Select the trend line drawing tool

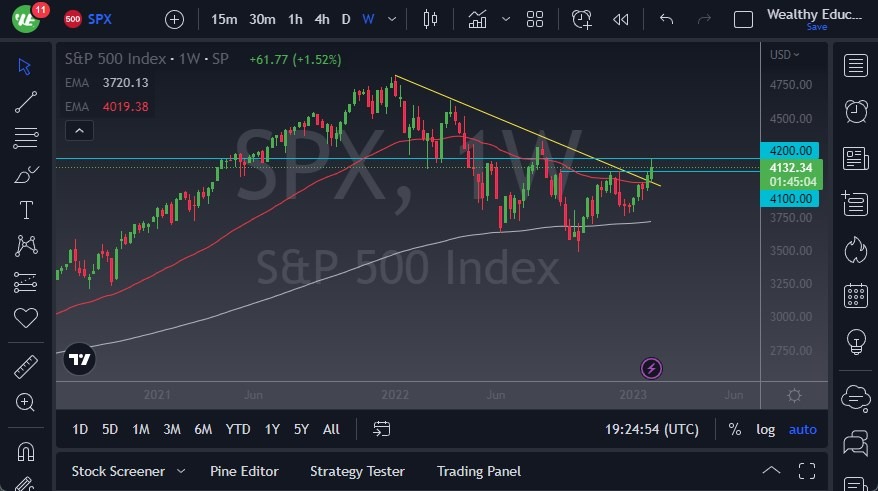click(x=26, y=101)
